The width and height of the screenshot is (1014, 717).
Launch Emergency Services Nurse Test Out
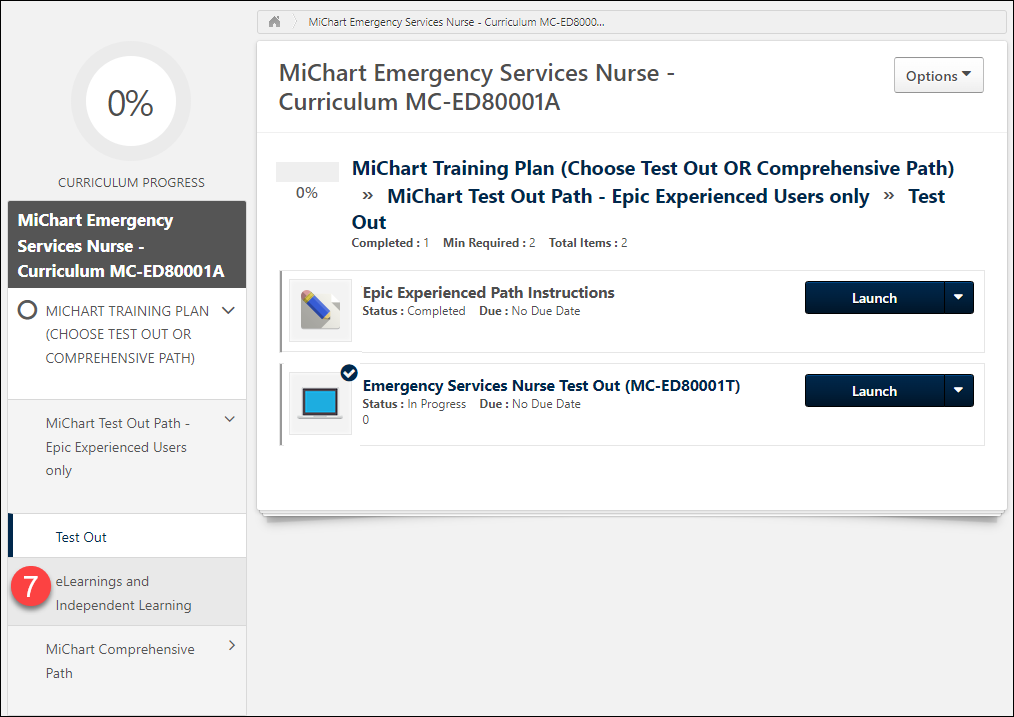[874, 391]
